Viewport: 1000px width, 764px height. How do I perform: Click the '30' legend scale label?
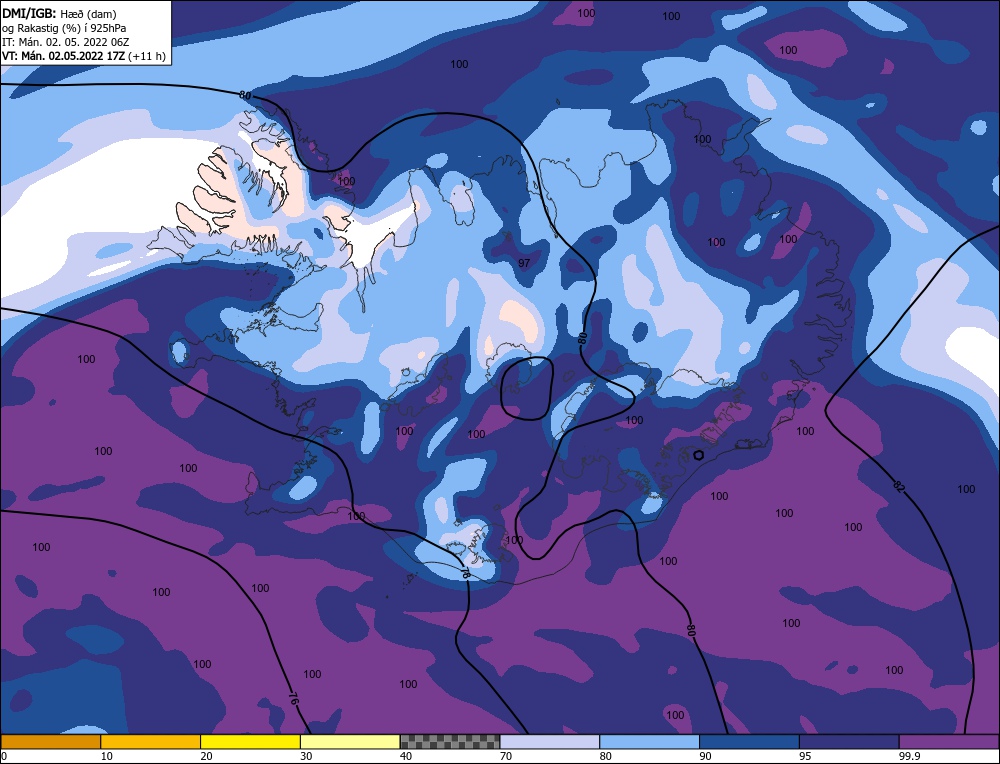[306, 756]
